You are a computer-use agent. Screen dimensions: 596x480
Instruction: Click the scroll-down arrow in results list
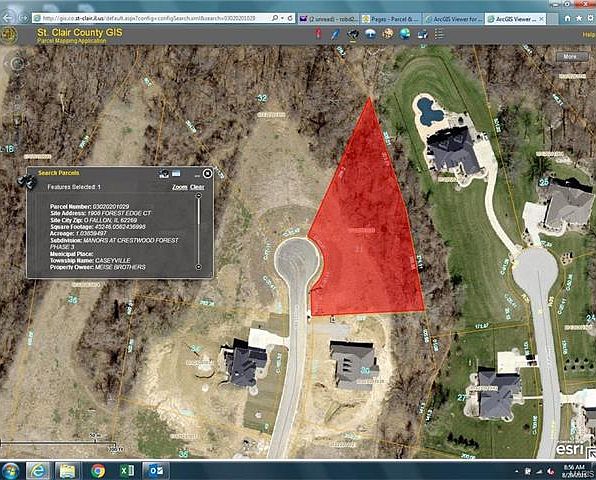[x=198, y=267]
